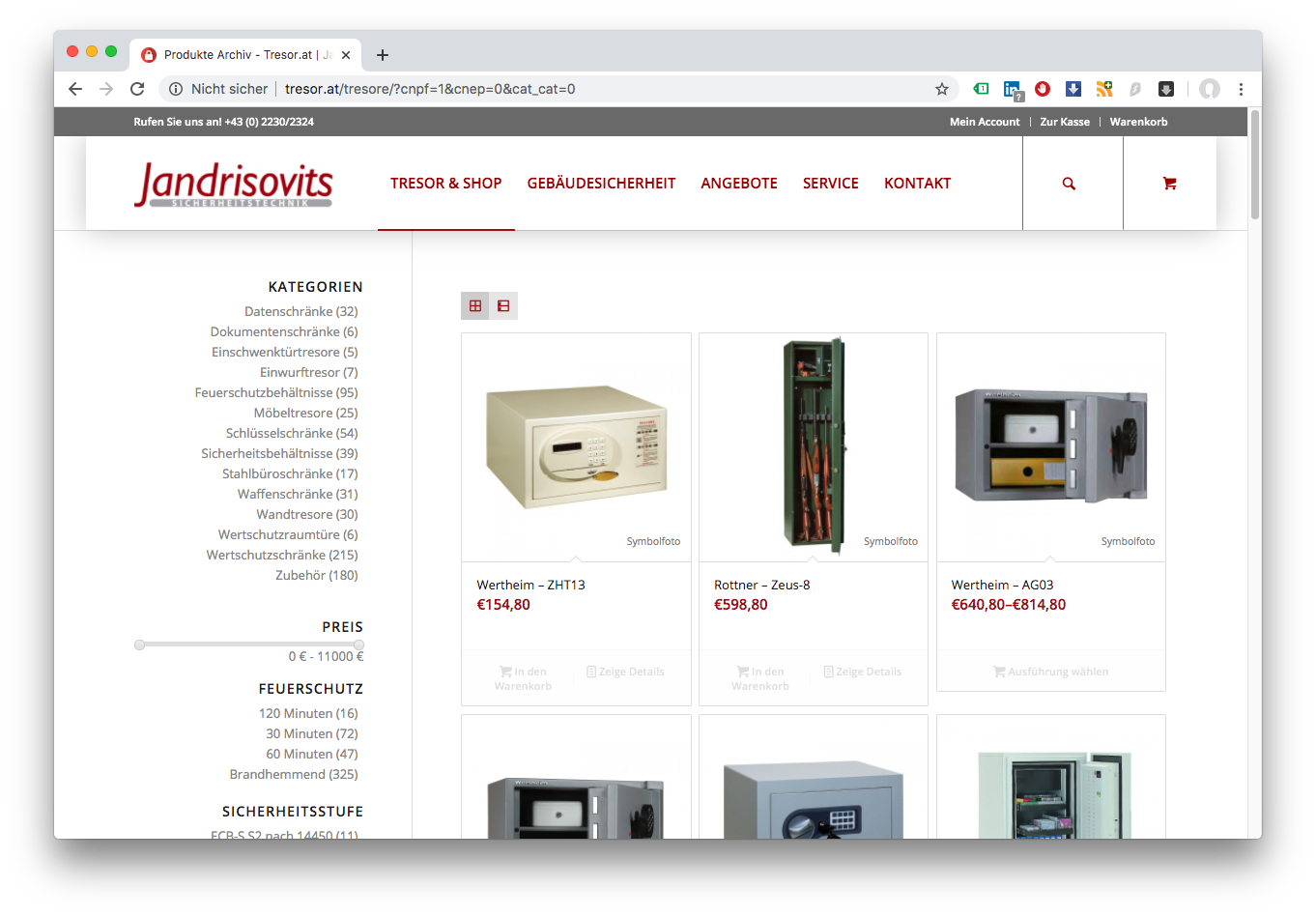Reload the page with the refresh icon
The image size is (1316, 916).
[x=137, y=89]
